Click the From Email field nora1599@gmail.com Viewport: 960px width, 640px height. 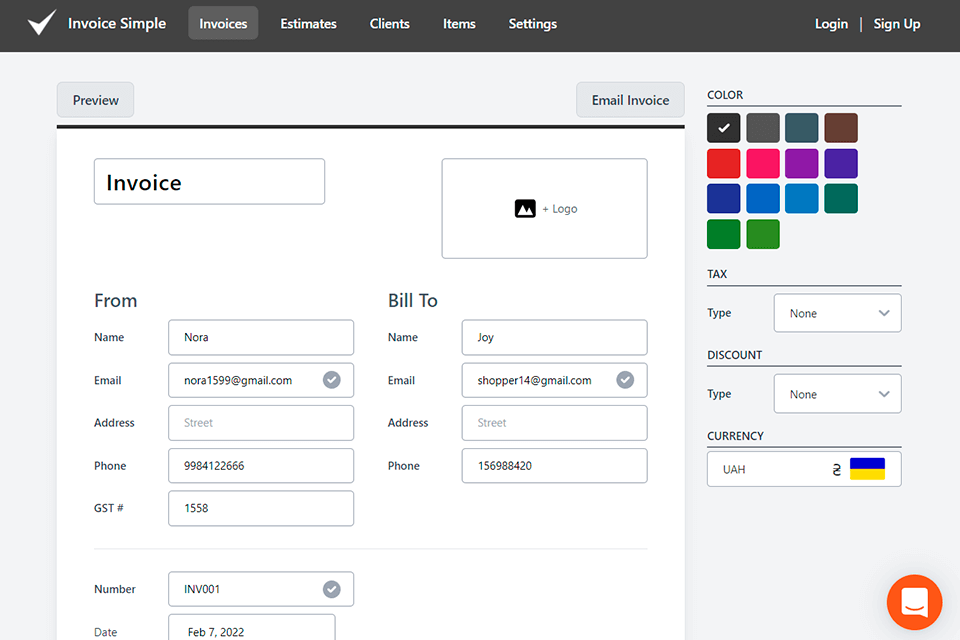pyautogui.click(x=261, y=380)
